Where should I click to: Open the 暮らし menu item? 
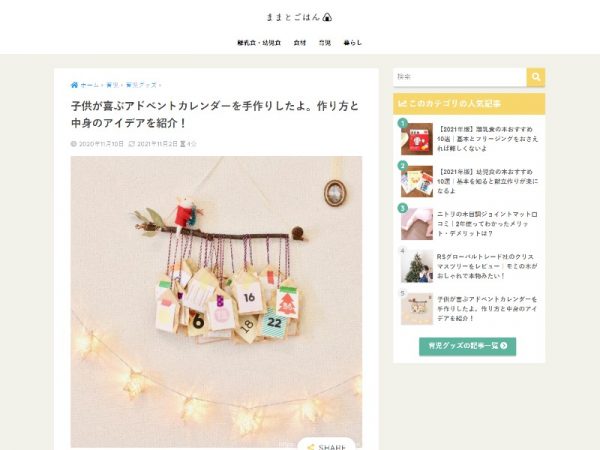(x=352, y=43)
